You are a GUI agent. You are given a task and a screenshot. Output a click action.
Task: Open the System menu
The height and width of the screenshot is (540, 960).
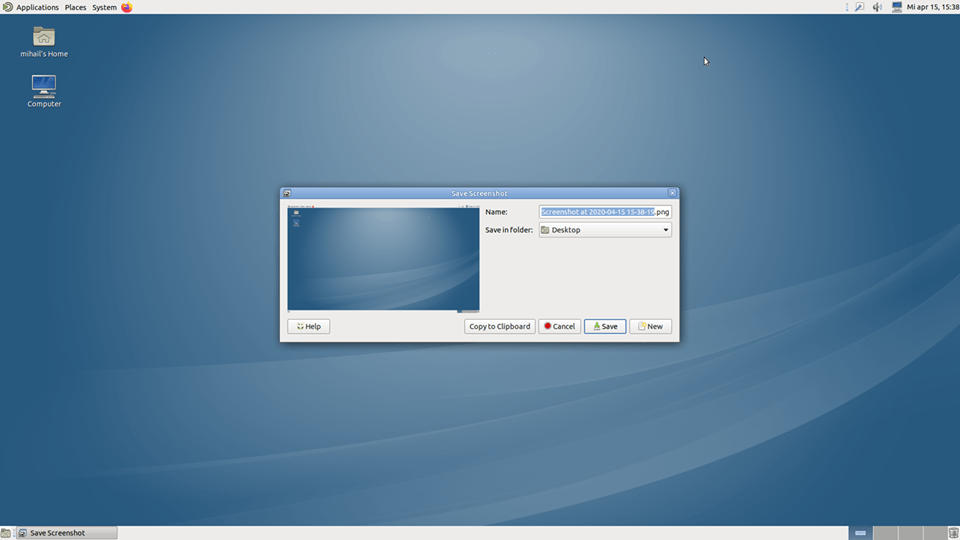tap(104, 7)
